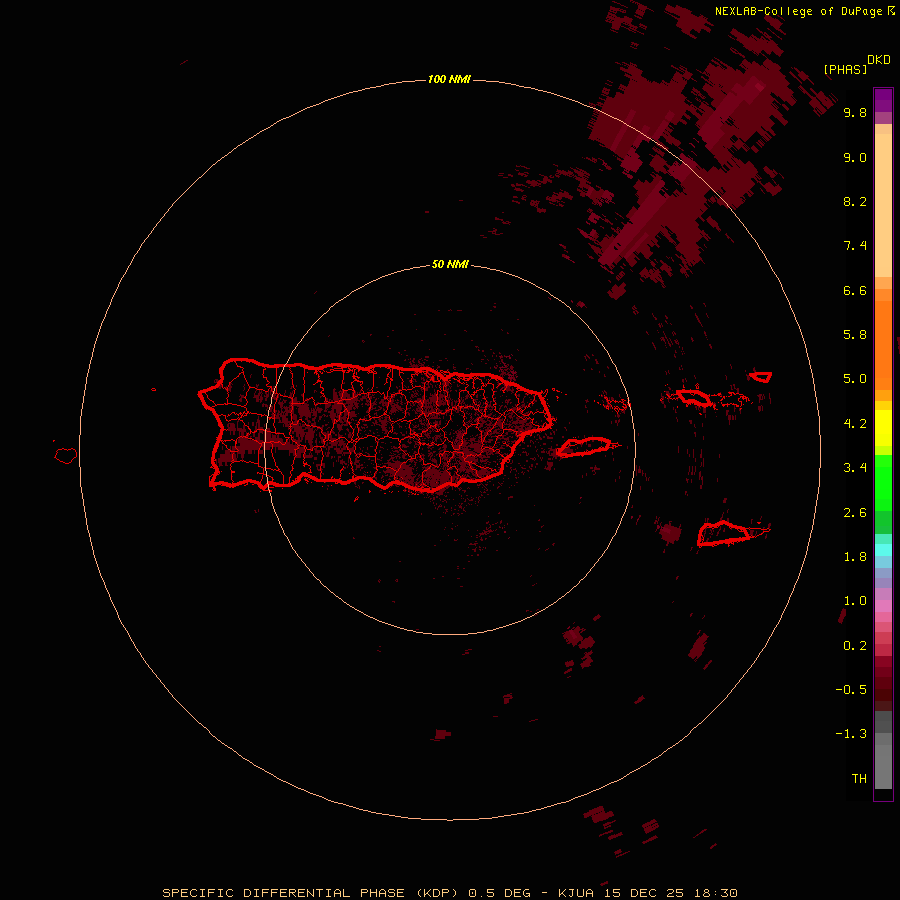This screenshot has height=900, width=900.
Task: Pick the peach band beside 8.2
Action: [x=883, y=205]
